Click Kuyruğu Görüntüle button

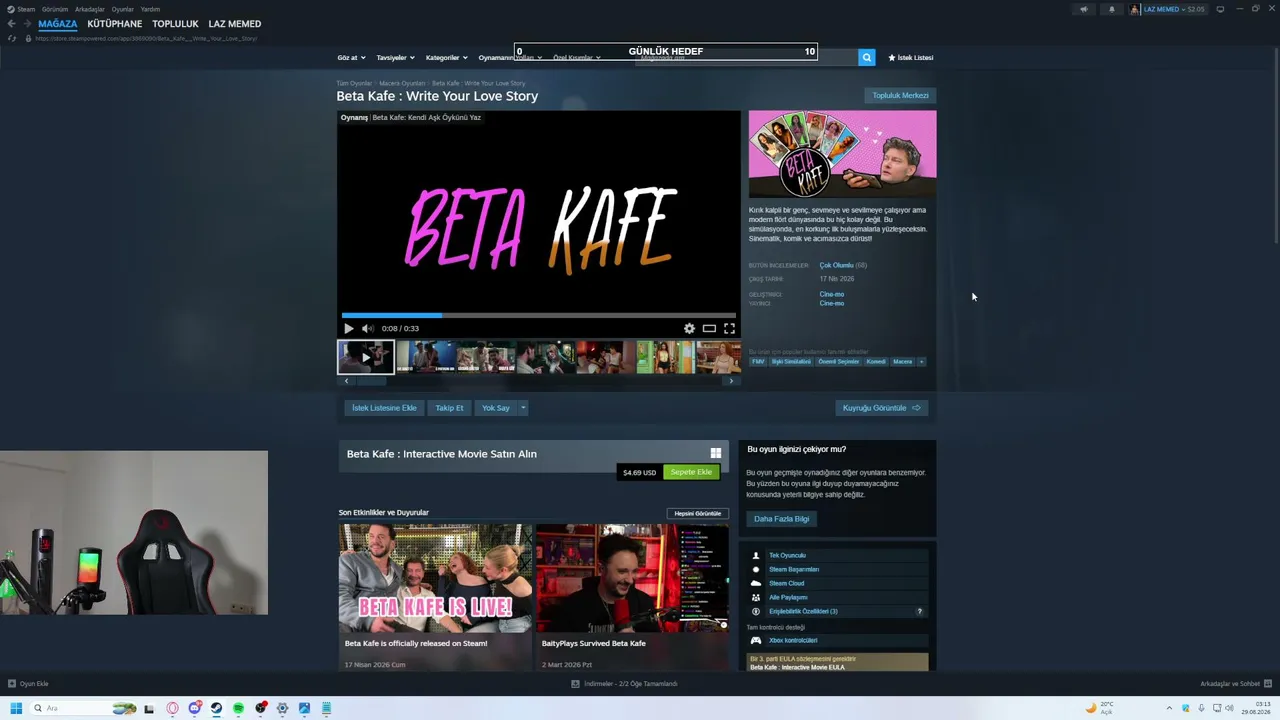[881, 408]
